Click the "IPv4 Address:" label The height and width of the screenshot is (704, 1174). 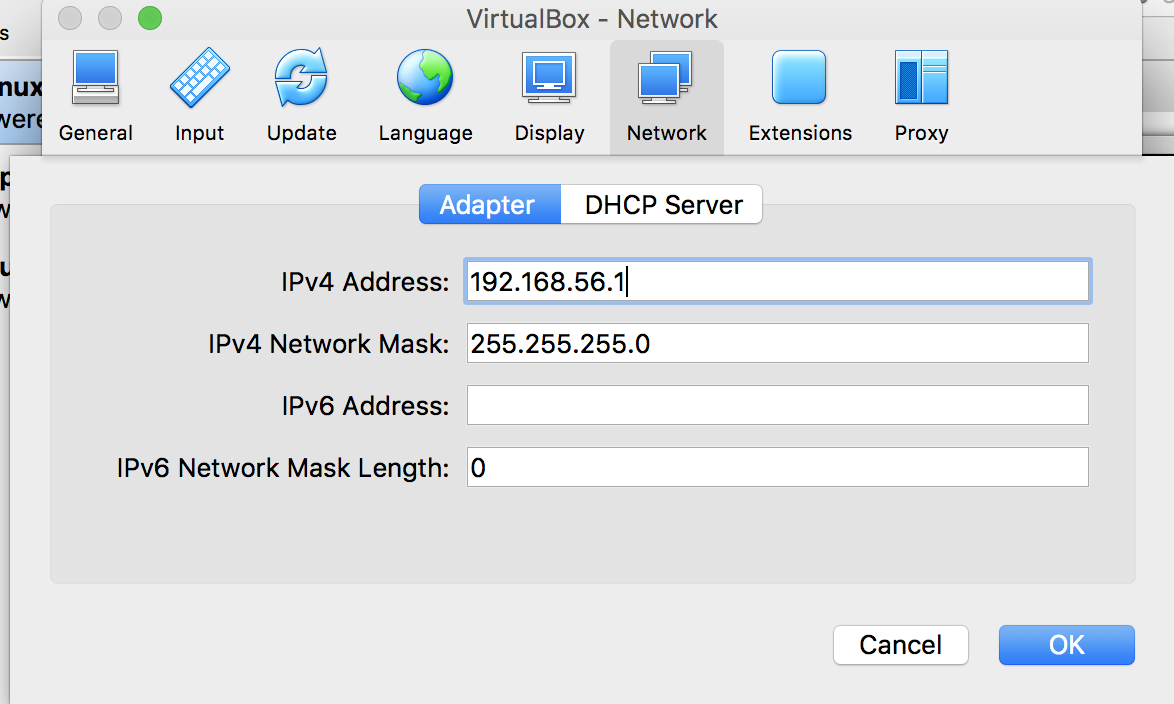(x=365, y=282)
